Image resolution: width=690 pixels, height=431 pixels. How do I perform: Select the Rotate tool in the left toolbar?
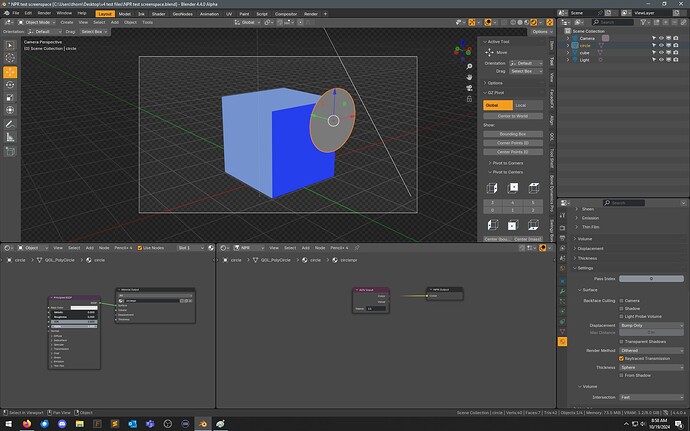click(10, 85)
